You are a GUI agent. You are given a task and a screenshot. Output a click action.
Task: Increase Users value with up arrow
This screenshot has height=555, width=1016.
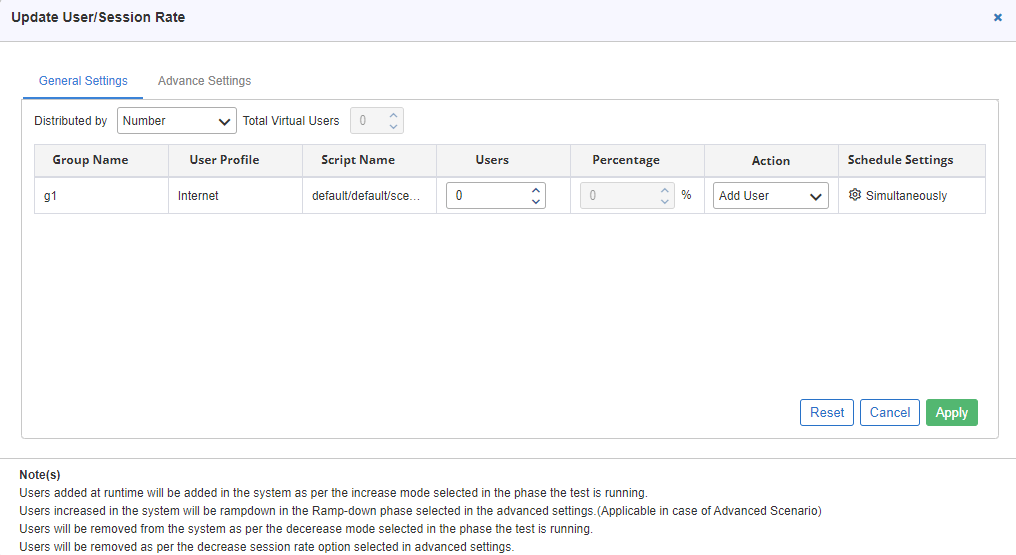536,190
